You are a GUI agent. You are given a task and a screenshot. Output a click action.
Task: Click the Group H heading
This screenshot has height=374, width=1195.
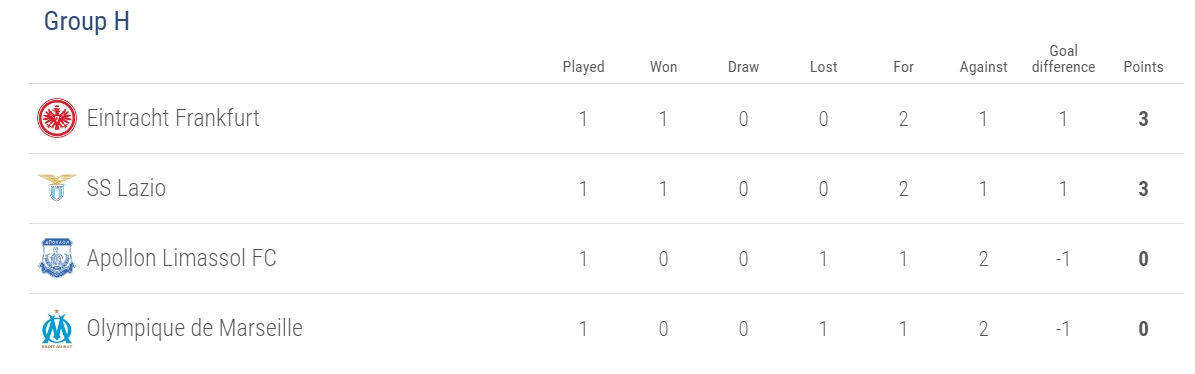tap(87, 21)
